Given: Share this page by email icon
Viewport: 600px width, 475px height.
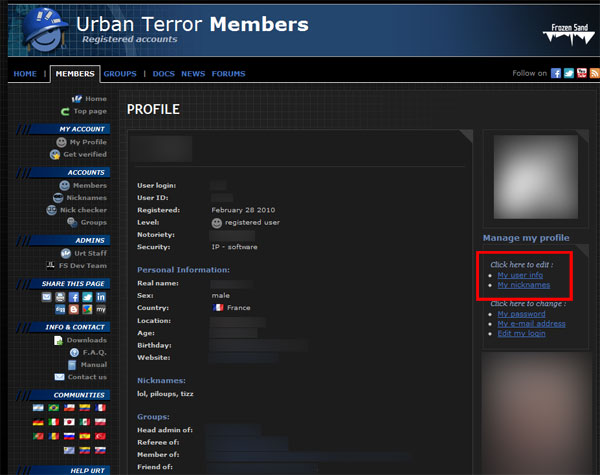Looking at the screenshot, I should click(47, 297).
